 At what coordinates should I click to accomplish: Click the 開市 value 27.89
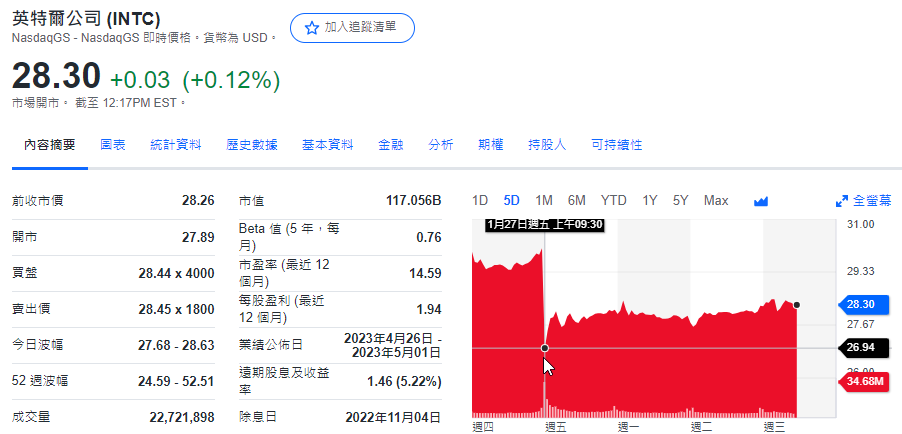(x=198, y=237)
